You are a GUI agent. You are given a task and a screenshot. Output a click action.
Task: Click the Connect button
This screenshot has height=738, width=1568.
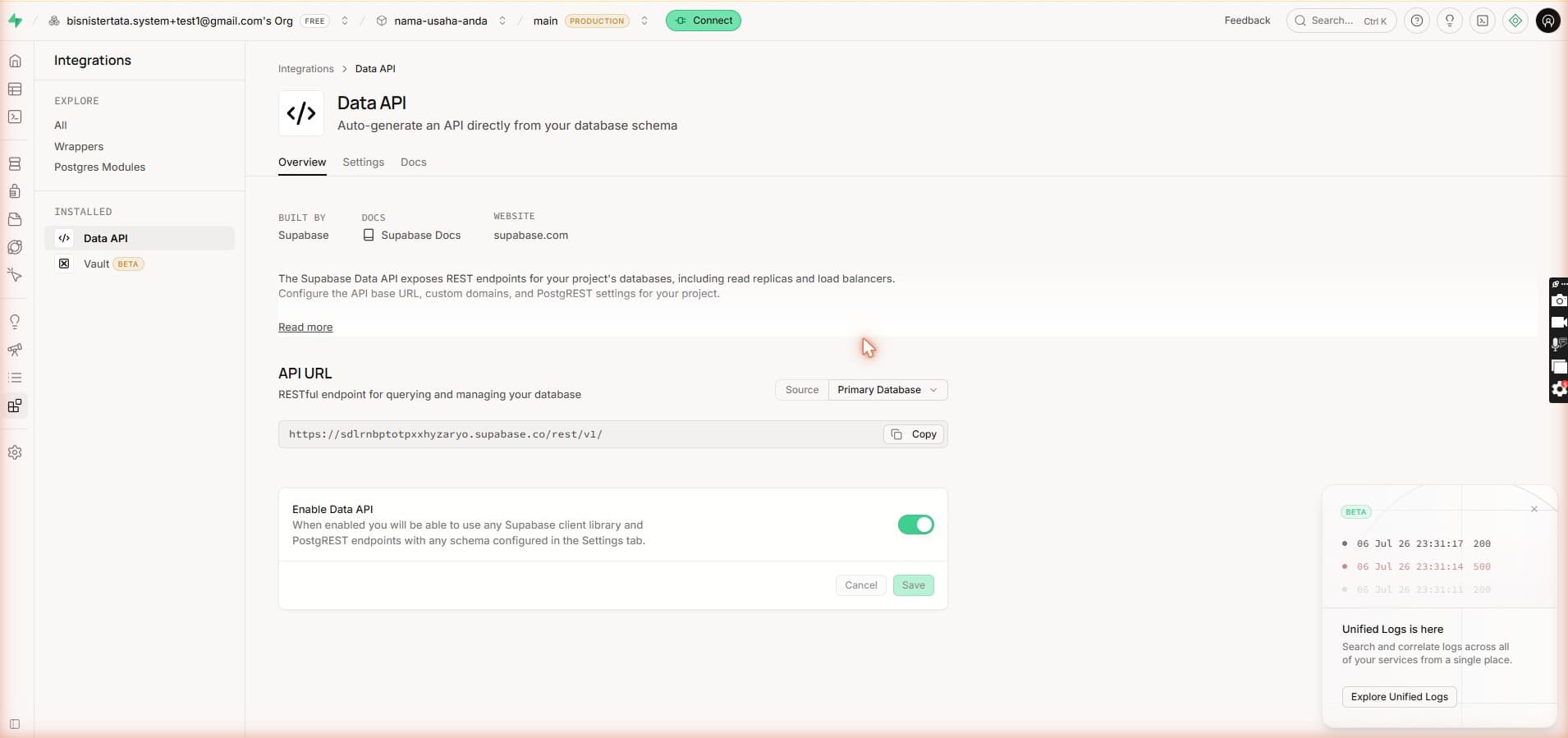704,21
